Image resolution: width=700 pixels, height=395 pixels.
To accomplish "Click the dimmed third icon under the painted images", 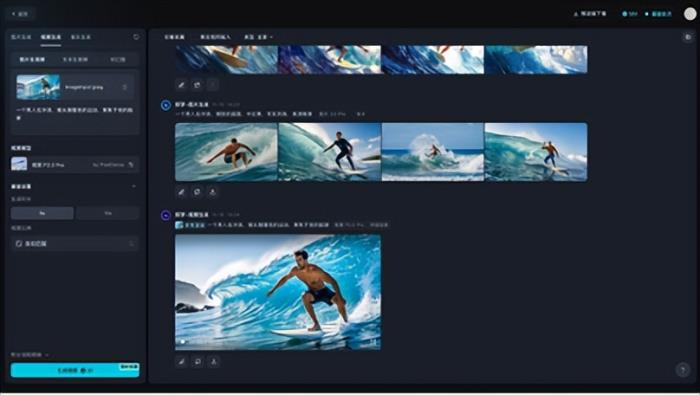I will coord(213,85).
